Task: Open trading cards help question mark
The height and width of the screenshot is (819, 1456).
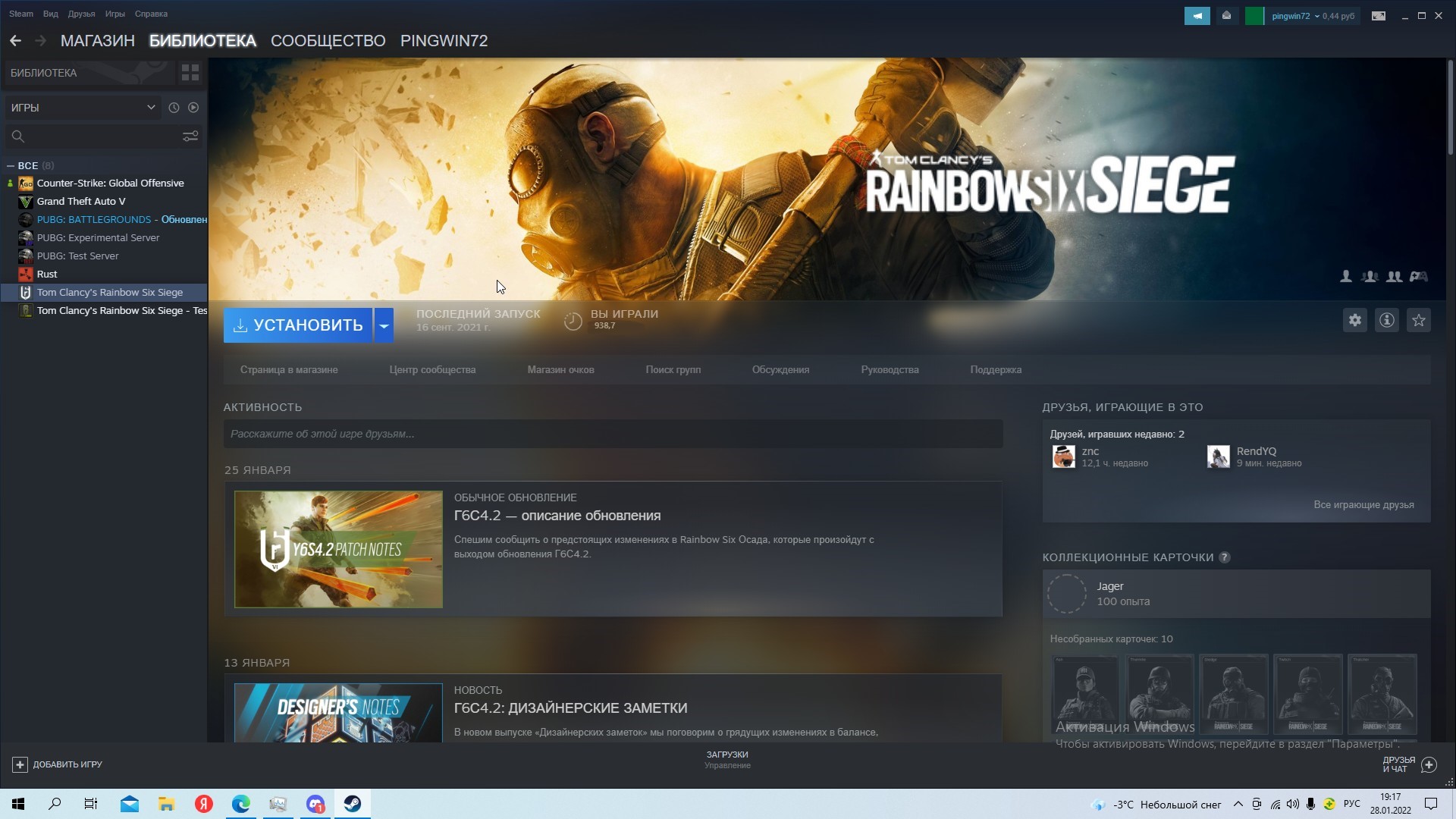Action: point(1225,557)
